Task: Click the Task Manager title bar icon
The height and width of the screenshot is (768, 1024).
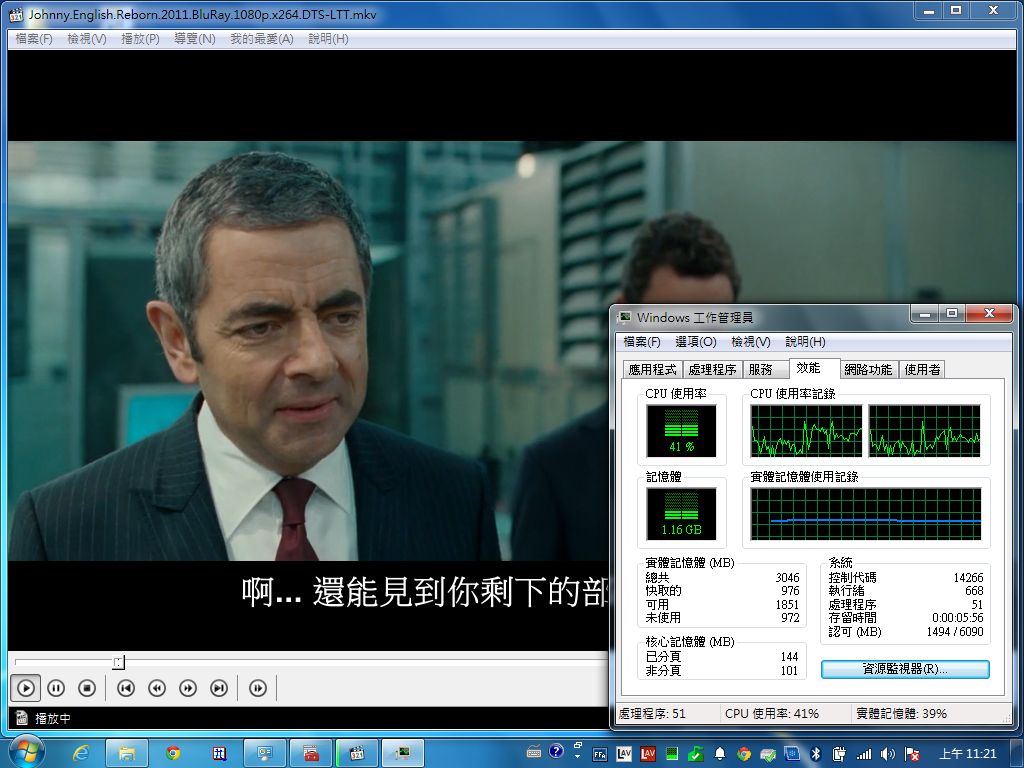Action: click(x=624, y=317)
